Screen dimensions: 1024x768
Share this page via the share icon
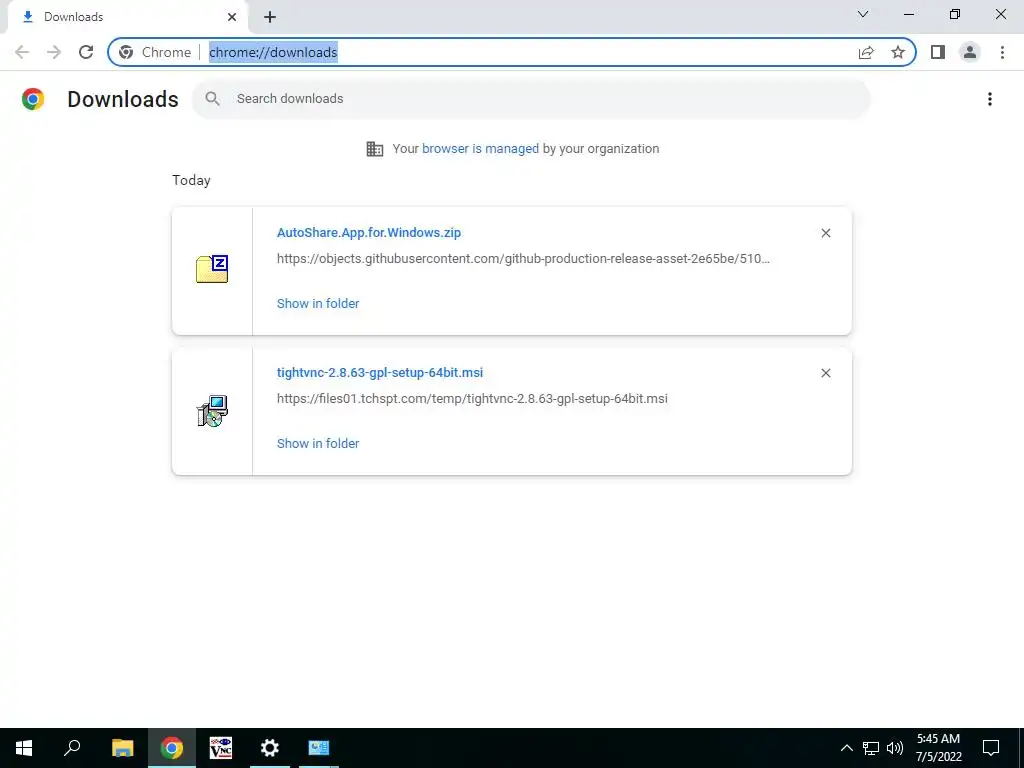click(866, 52)
